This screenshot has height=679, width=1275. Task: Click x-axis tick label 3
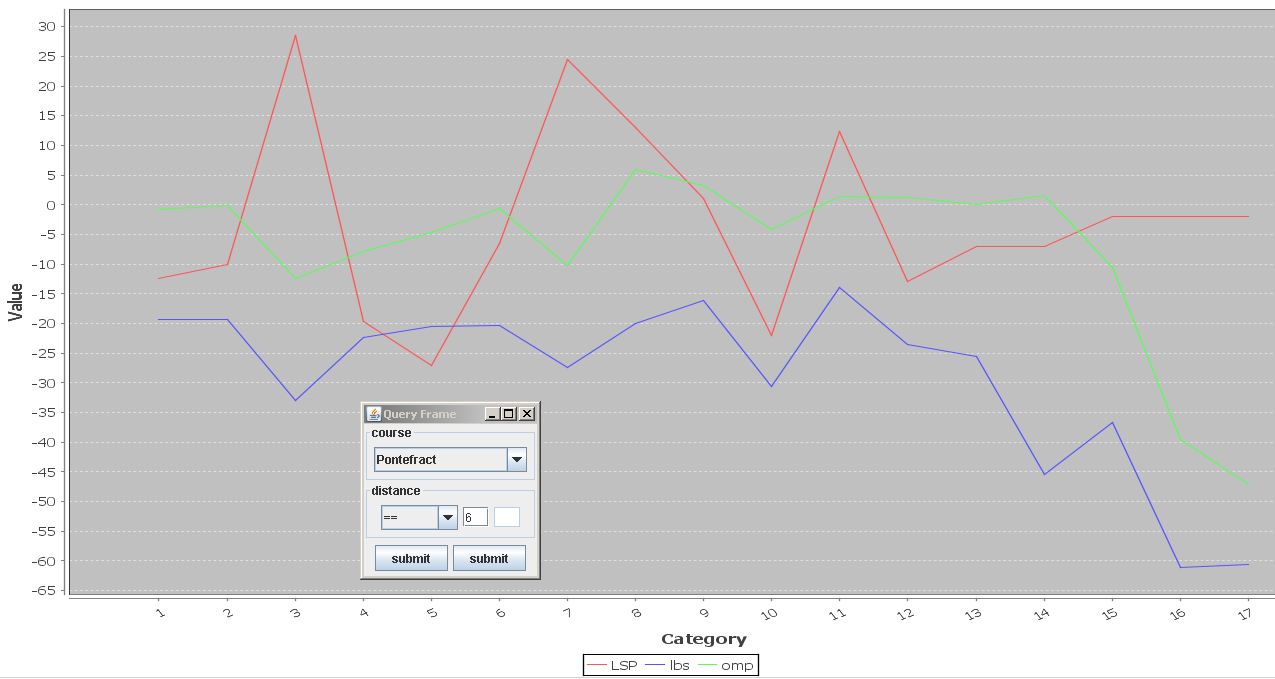pyautogui.click(x=295, y=611)
